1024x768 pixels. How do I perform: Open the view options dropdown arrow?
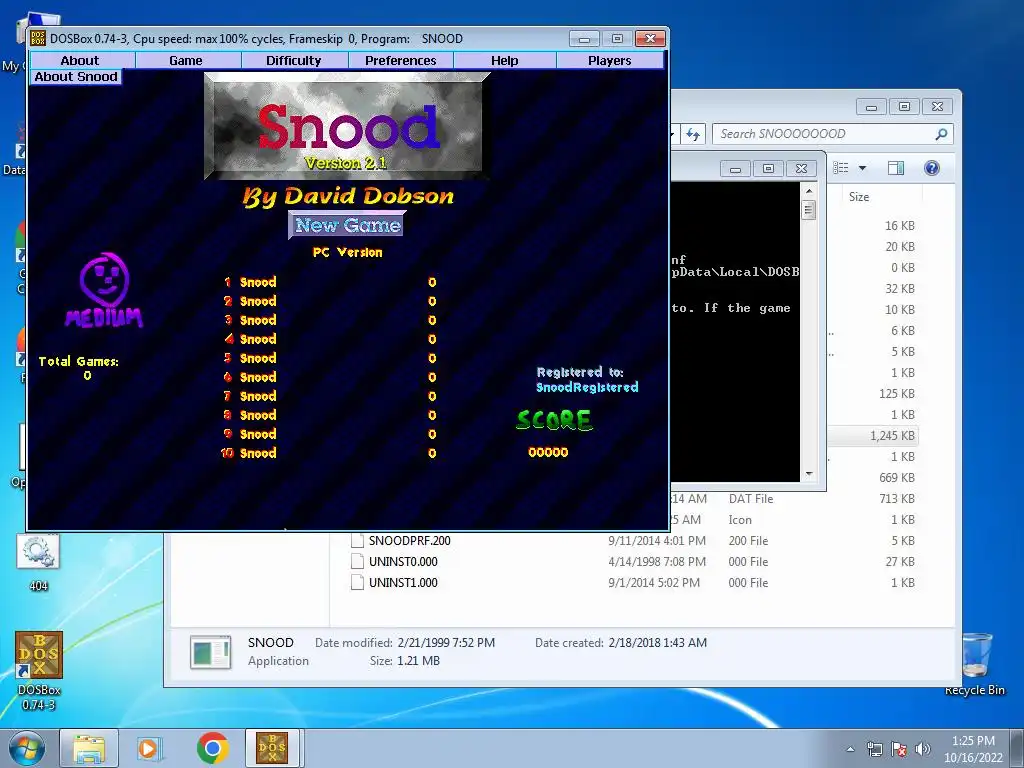point(863,168)
